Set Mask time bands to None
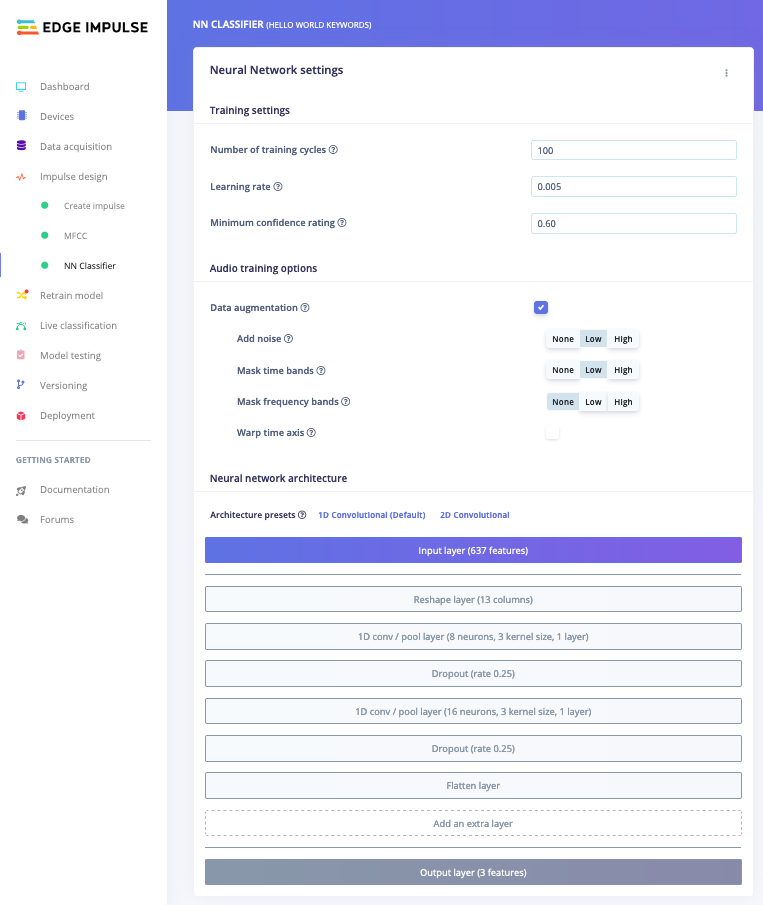Viewport: 763px width, 905px height. [563, 370]
